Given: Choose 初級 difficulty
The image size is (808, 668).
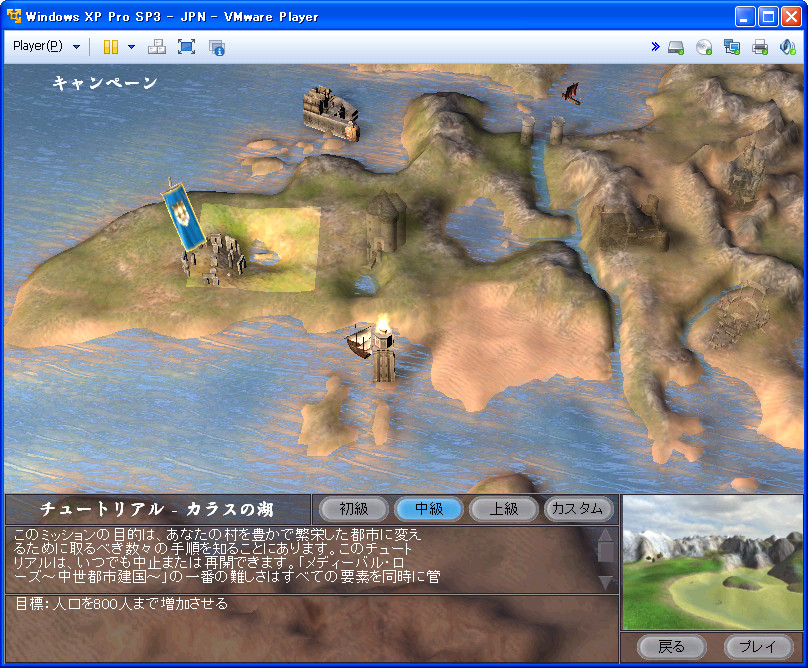Looking at the screenshot, I should pyautogui.click(x=354, y=509).
